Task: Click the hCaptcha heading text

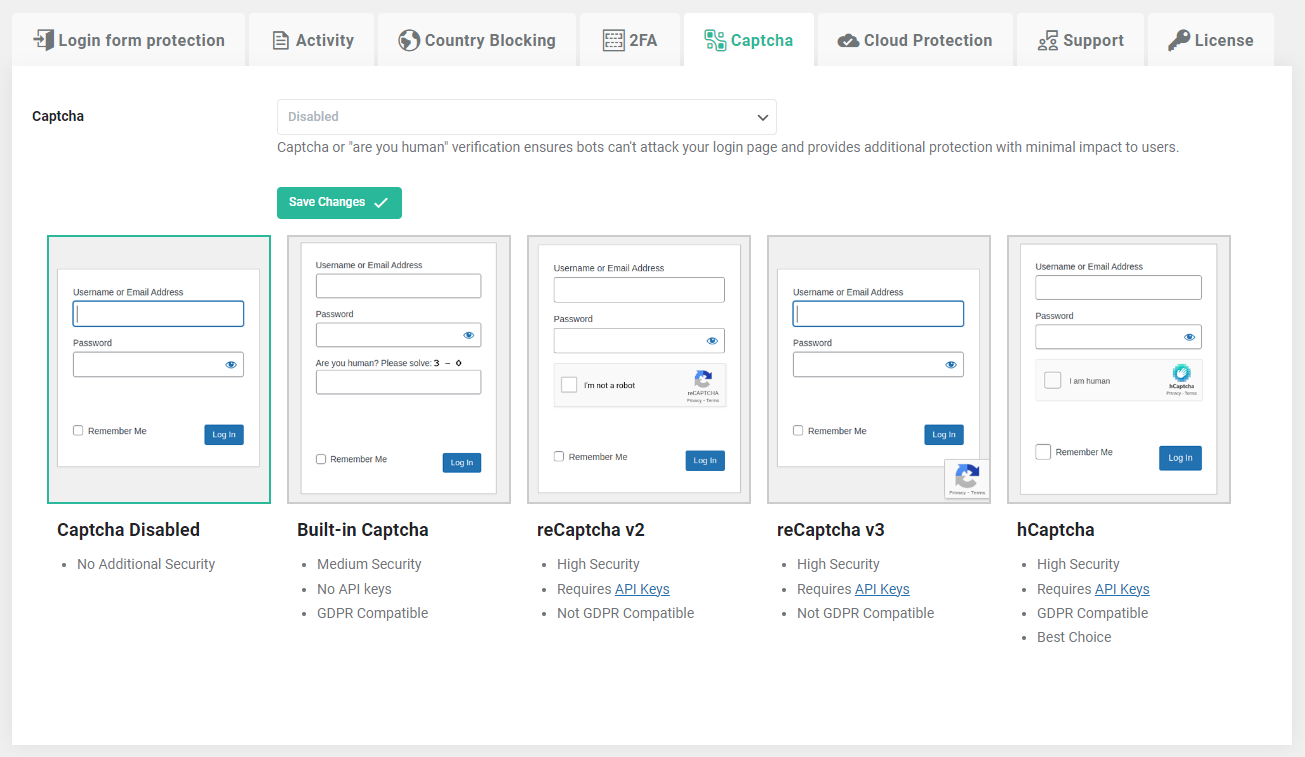Action: coord(1056,530)
